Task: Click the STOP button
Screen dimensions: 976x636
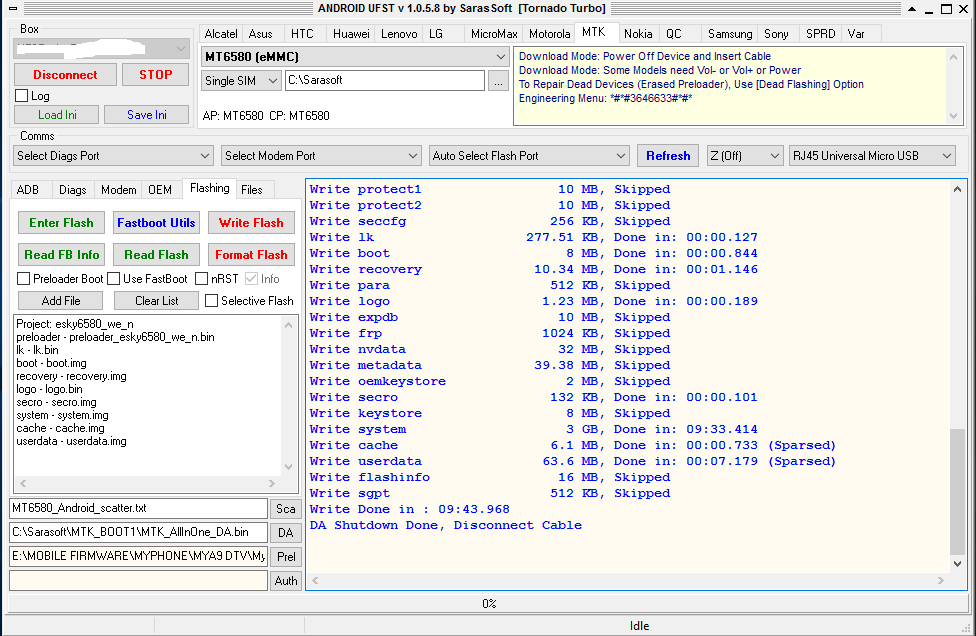Action: coord(156,75)
